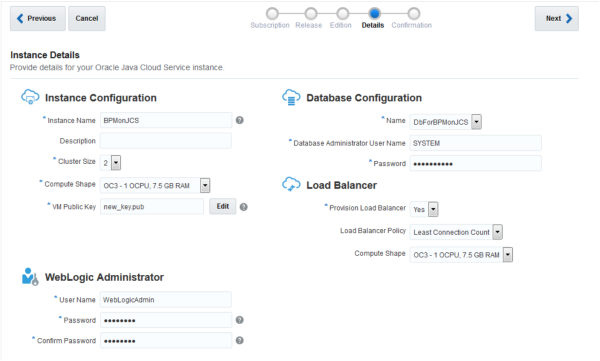This screenshot has width=600, height=361.
Task: Open the Cluster Size dropdown
Action: click(x=116, y=163)
